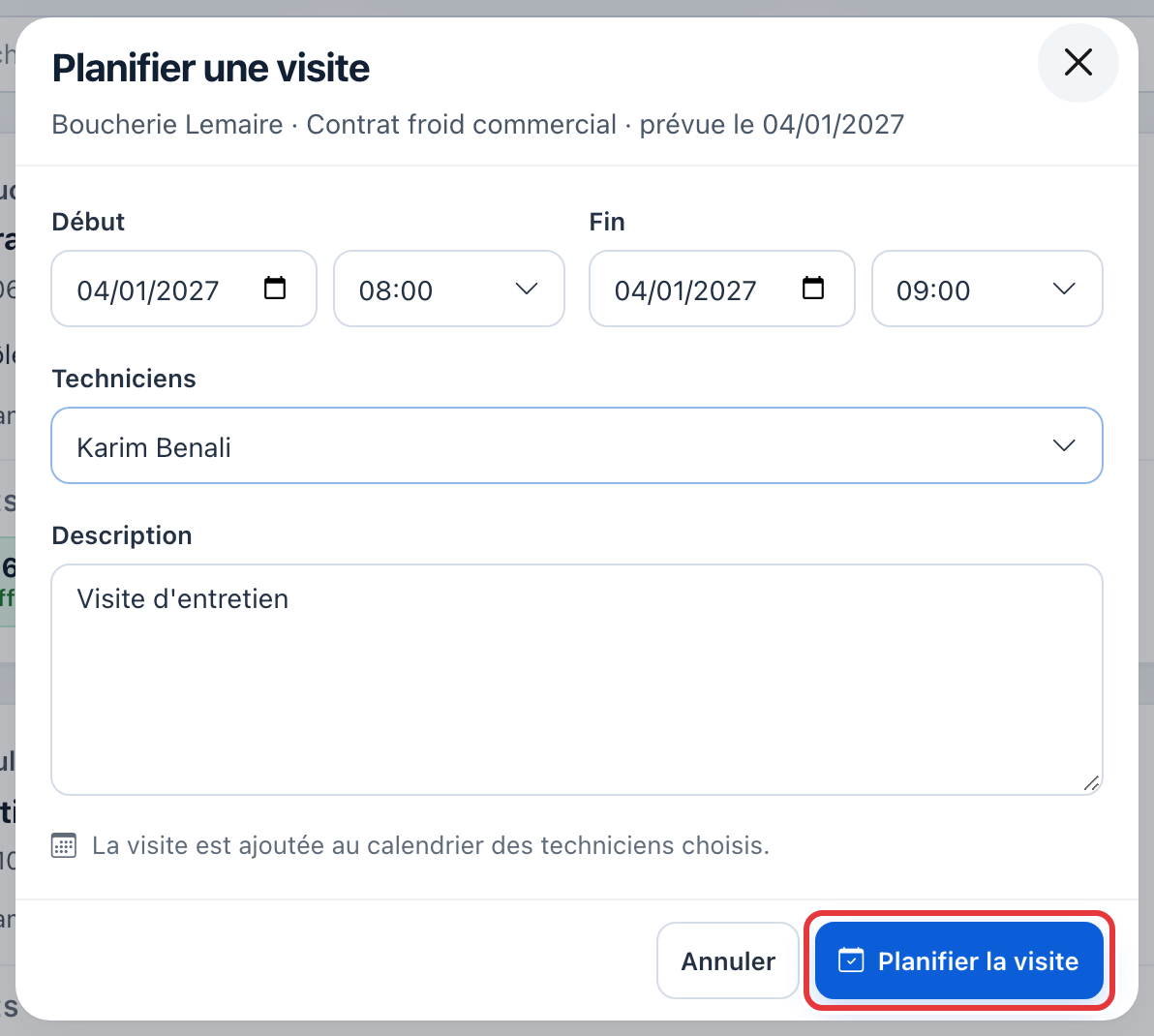
Task: Click the note La visite est ajoutée au calendrier
Action: [x=431, y=845]
